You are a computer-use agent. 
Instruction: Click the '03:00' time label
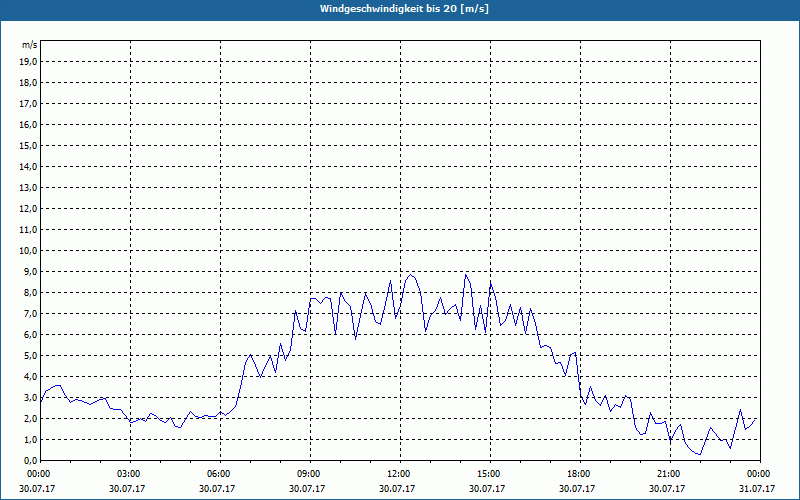point(131,474)
